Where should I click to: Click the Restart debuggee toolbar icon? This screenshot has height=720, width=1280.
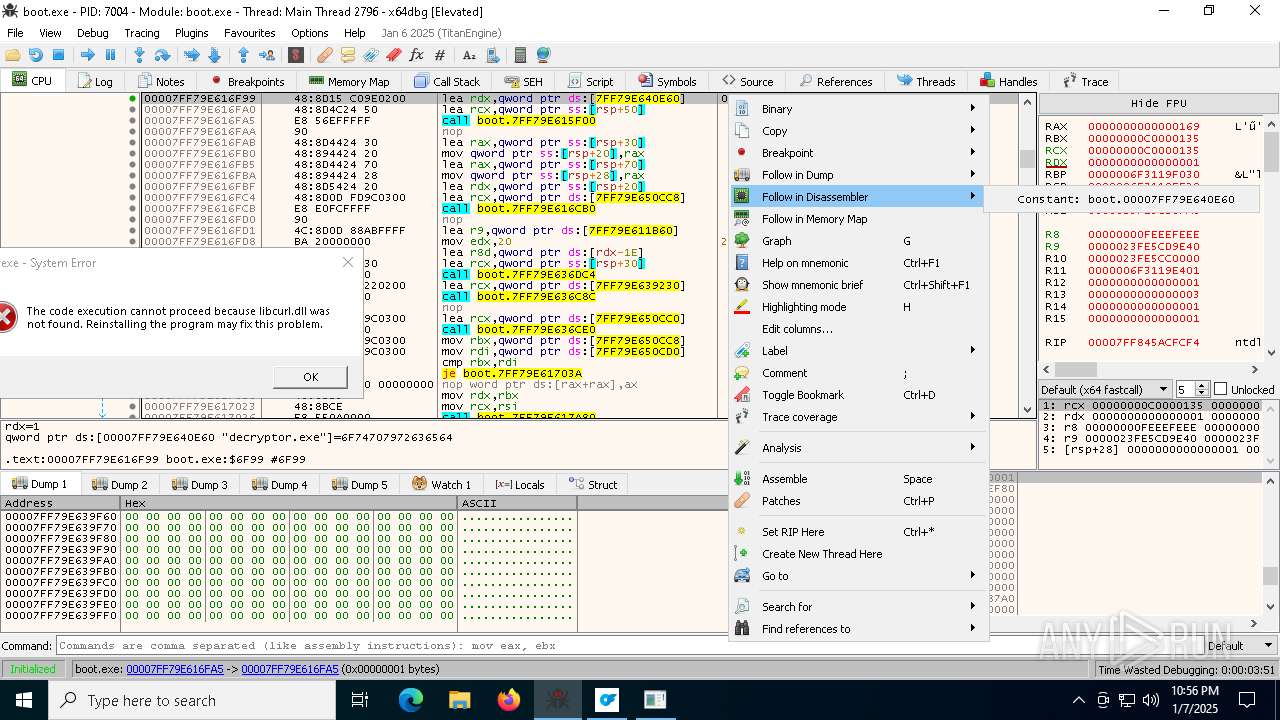(x=35, y=55)
